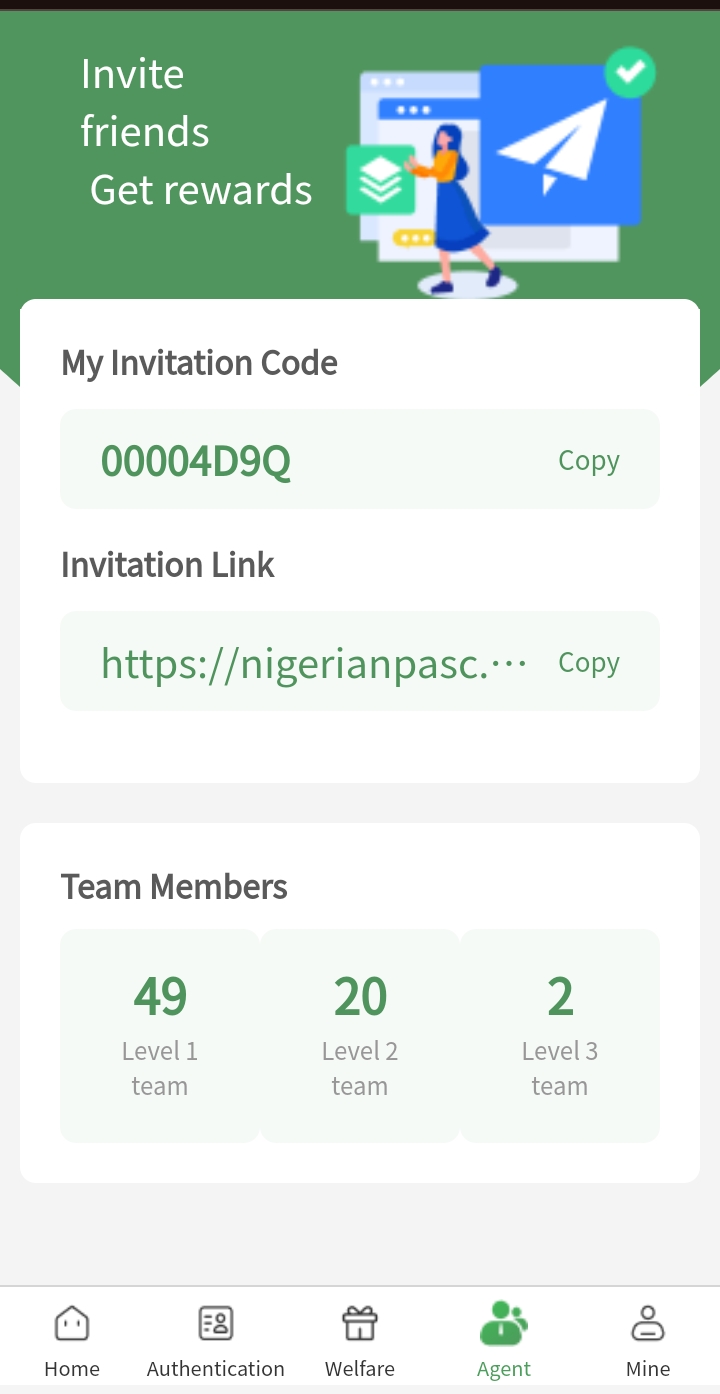Image resolution: width=720 pixels, height=1394 pixels.
Task: View Level 2 team with 20 members
Action: point(360,1036)
